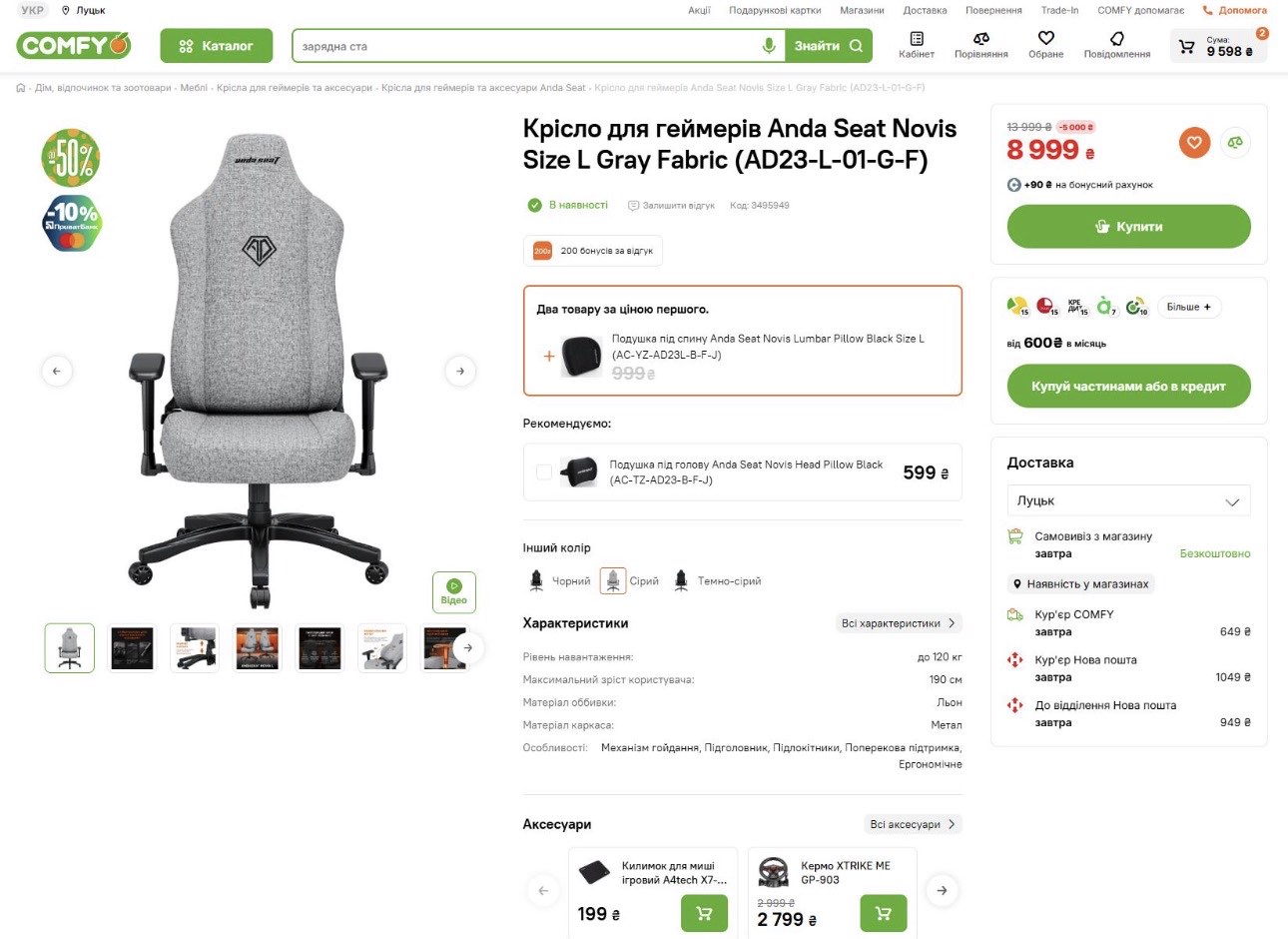The width and height of the screenshot is (1288, 939).
Task: Click the microphone voice search icon
Action: (x=768, y=46)
